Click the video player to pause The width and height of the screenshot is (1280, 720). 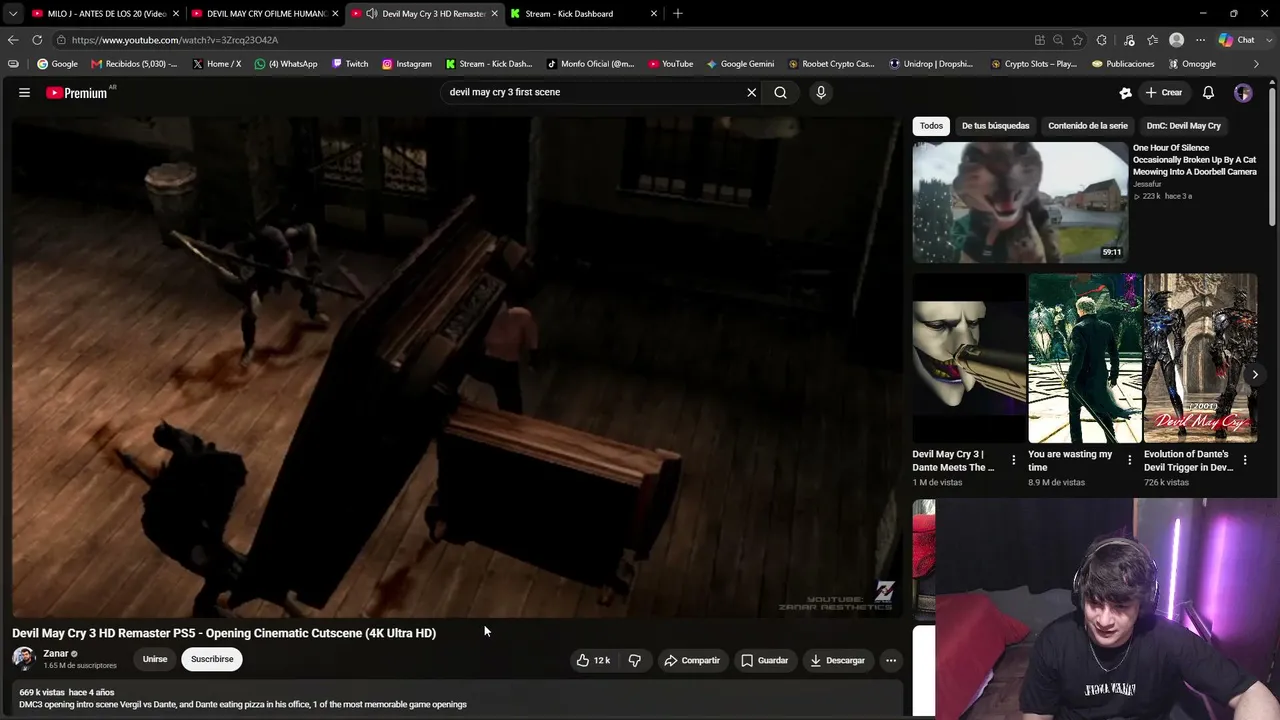pyautogui.click(x=456, y=367)
